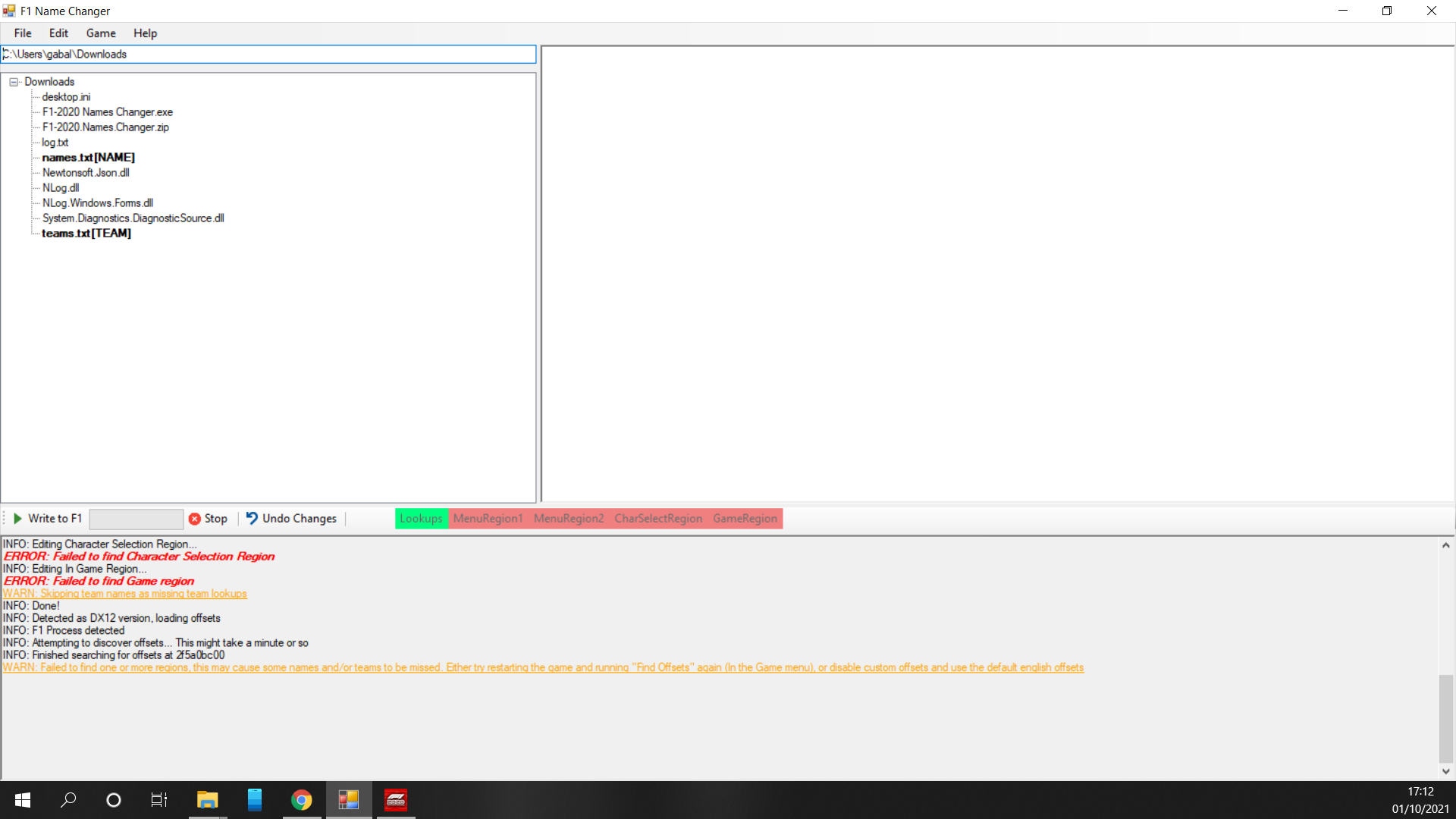Open the Help menu
The image size is (1456, 819).
tap(145, 33)
